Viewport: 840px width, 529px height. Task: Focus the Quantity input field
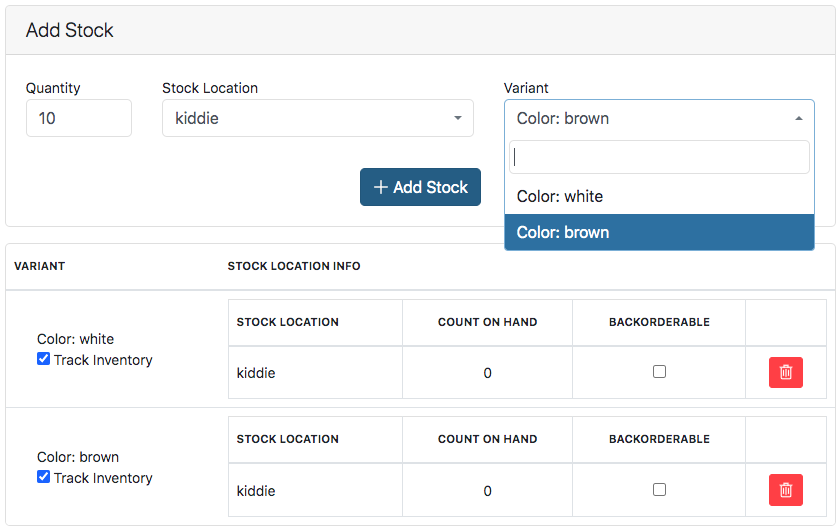point(78,118)
